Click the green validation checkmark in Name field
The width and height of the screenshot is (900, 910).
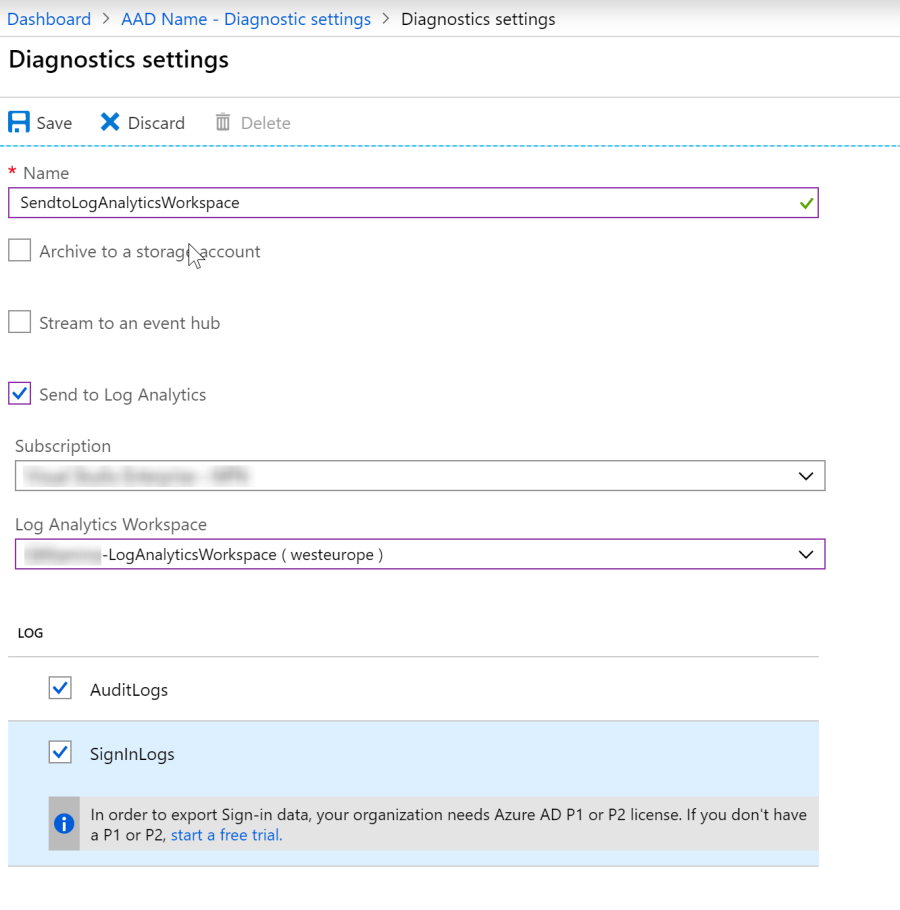pos(806,203)
